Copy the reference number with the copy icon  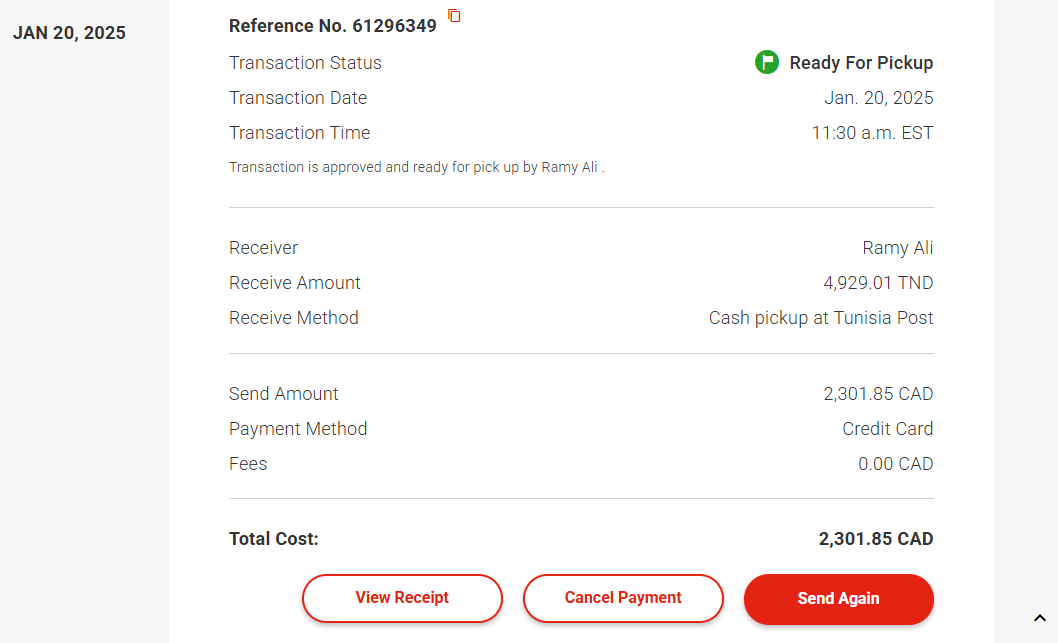(454, 16)
